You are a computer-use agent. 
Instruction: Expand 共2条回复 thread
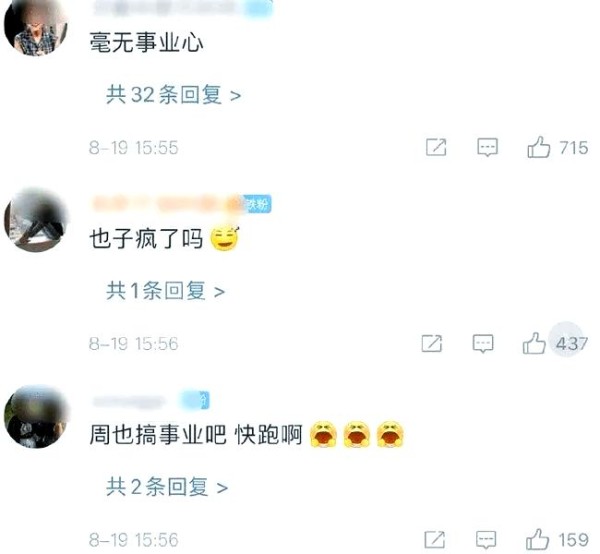pos(167,487)
